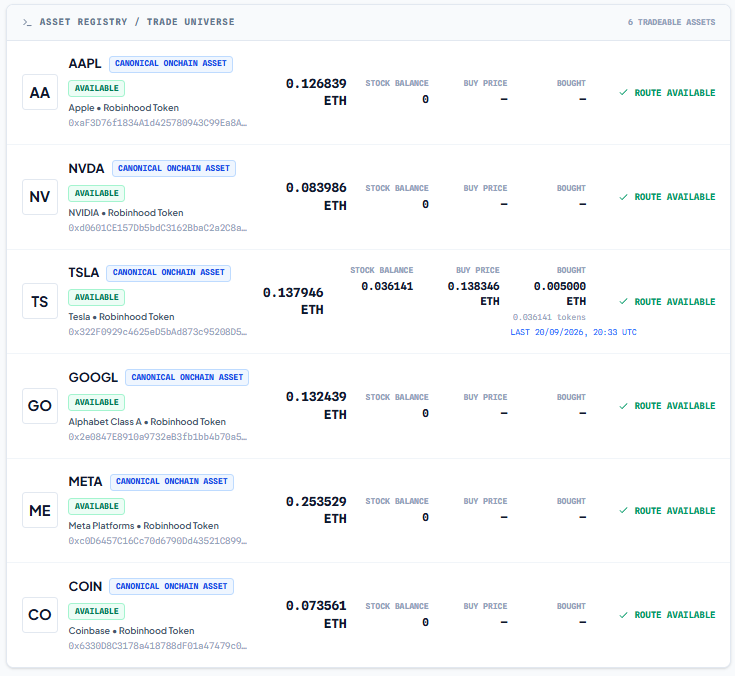Click the '0.036141 tokens' note under TSLA
The width and height of the screenshot is (735, 676).
(549, 317)
